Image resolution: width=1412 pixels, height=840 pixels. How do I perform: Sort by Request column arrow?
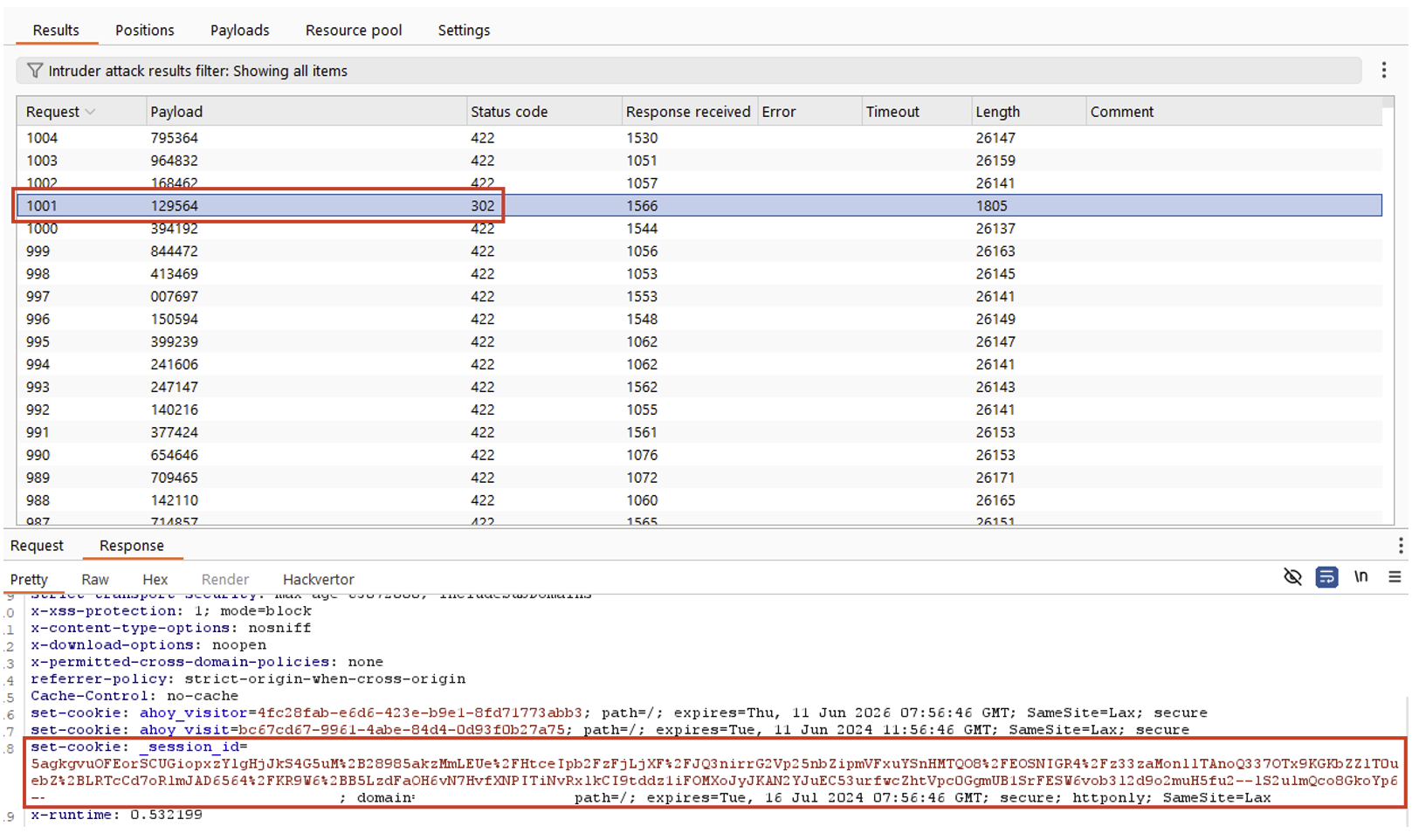(x=91, y=112)
